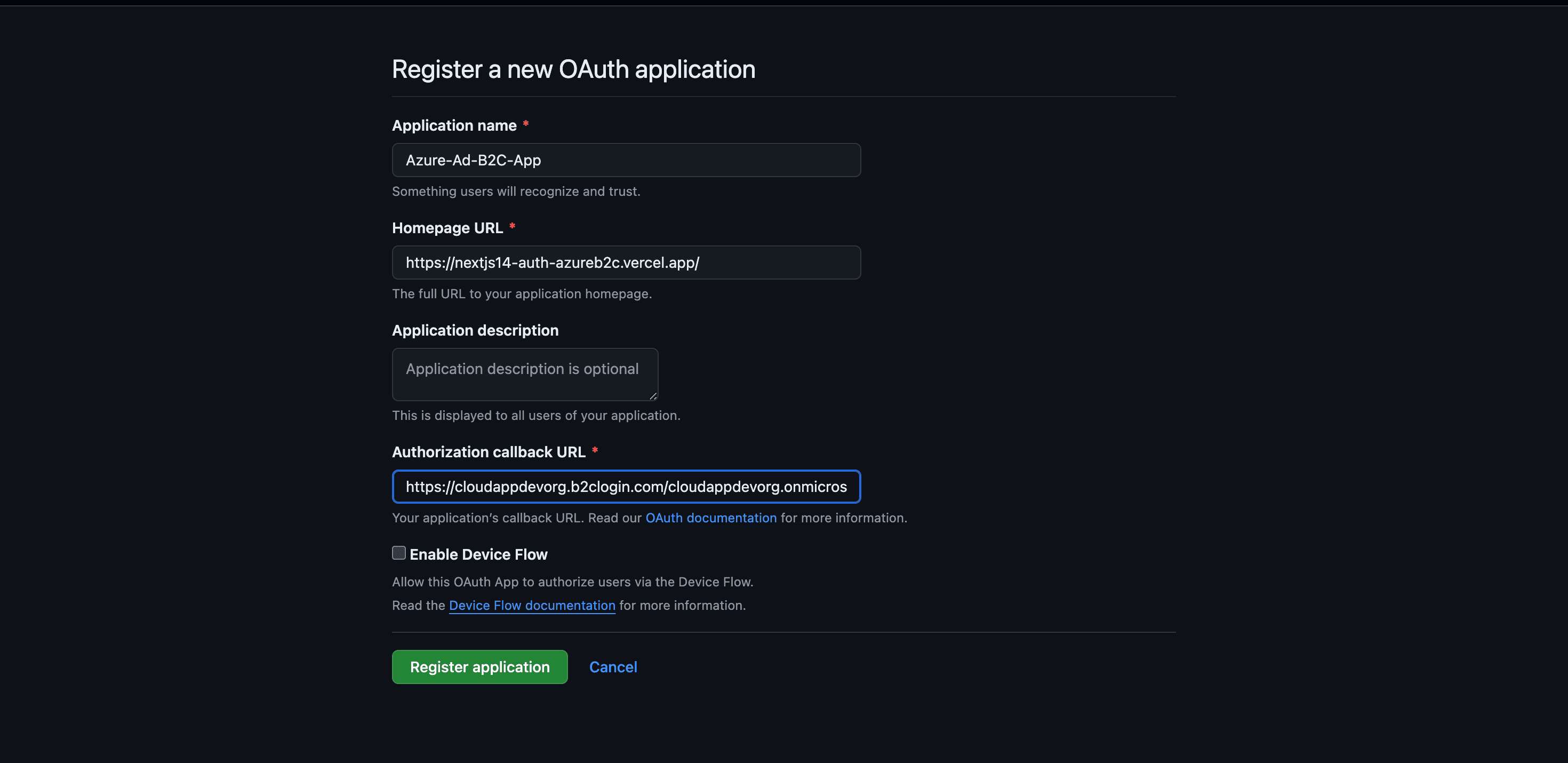
Task: Click the red asterisk beside Homepage URL
Action: (x=512, y=226)
